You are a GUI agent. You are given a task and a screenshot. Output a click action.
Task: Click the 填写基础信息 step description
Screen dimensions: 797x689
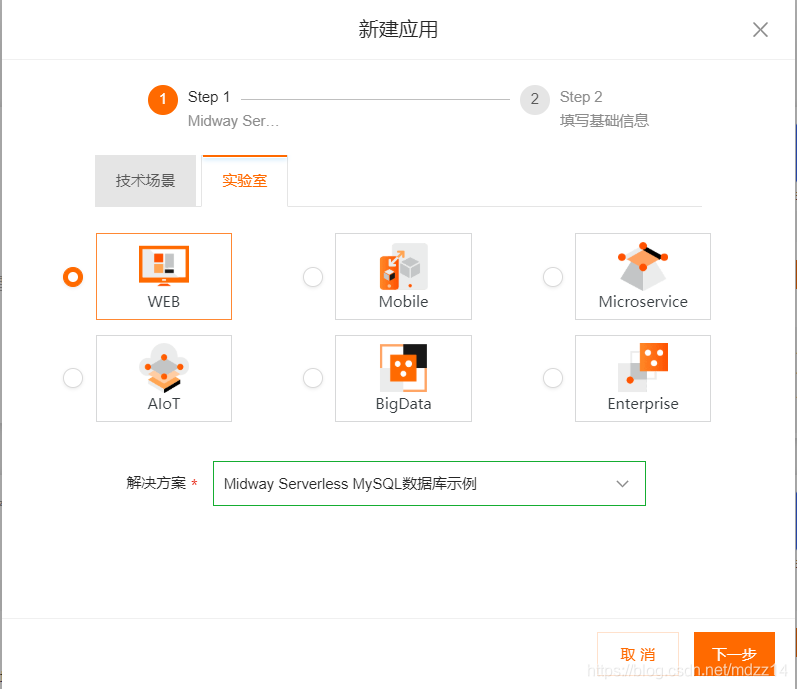(604, 121)
